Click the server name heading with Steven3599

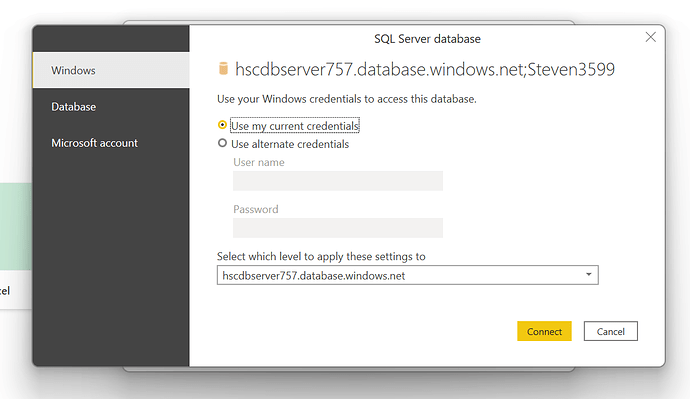click(425, 70)
